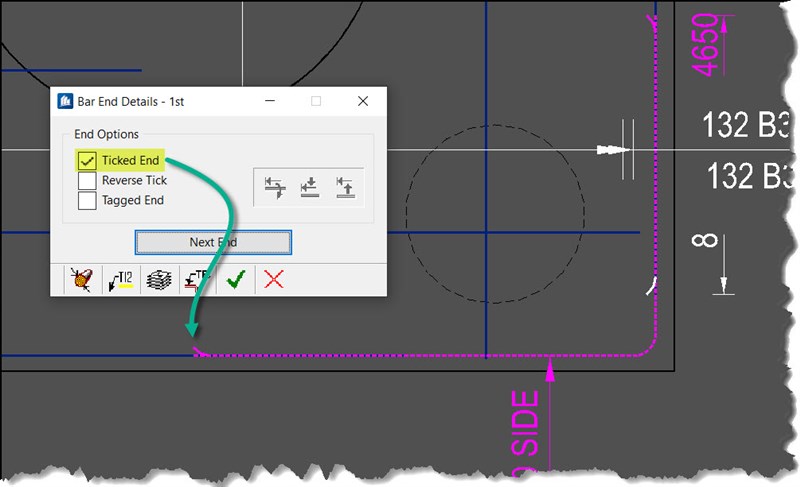800x487 pixels.
Task: Enable the Reverse Tick checkbox
Action: coord(87,181)
